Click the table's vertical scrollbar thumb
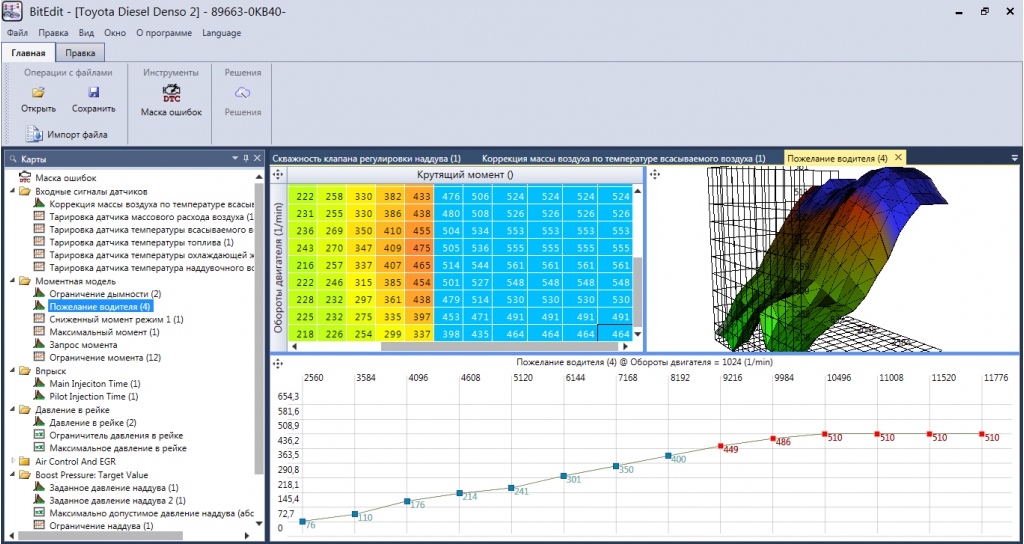Screen dimensions: 1024x544 [638, 291]
